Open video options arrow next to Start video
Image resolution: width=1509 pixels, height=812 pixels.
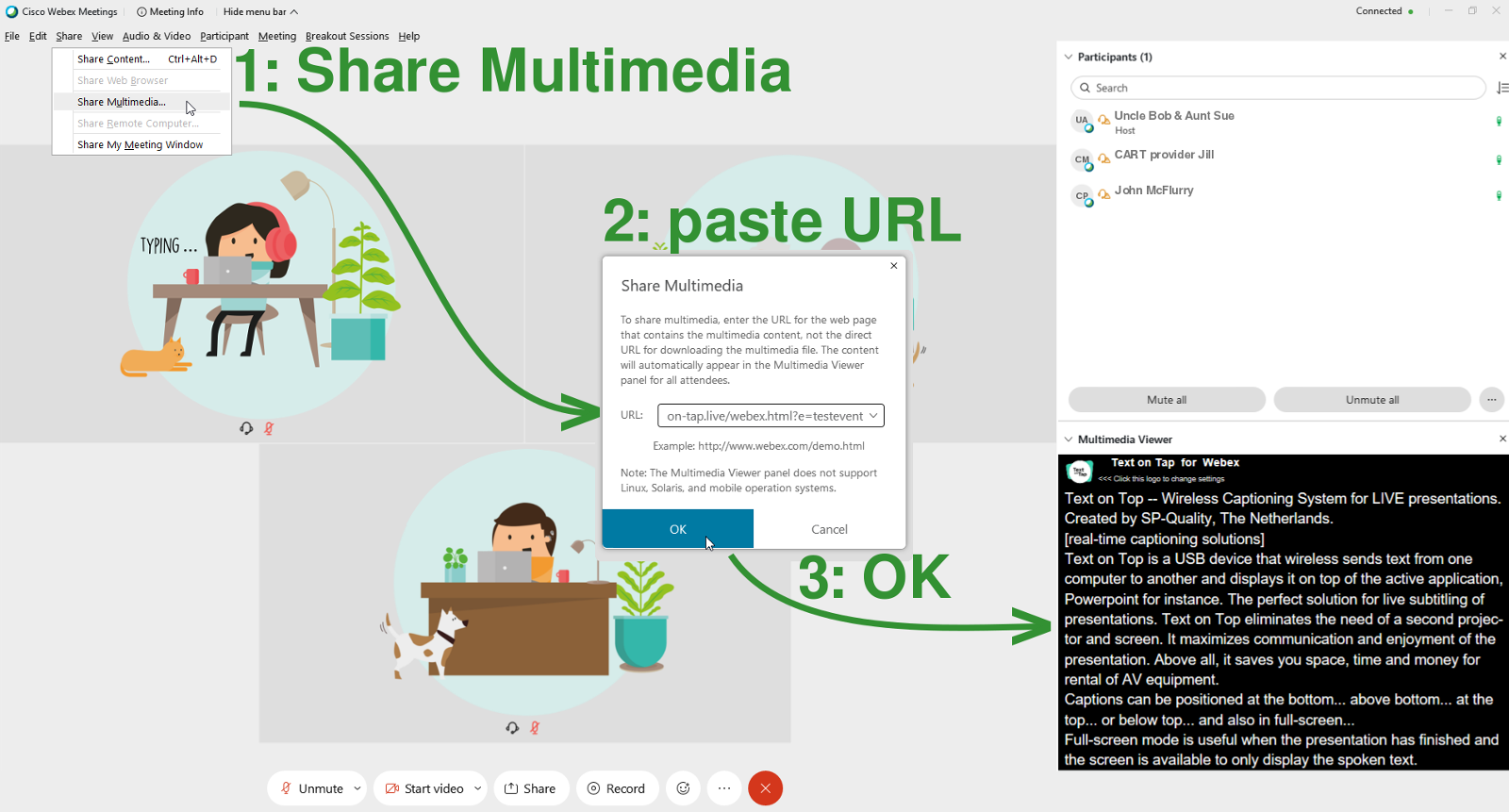point(478,788)
